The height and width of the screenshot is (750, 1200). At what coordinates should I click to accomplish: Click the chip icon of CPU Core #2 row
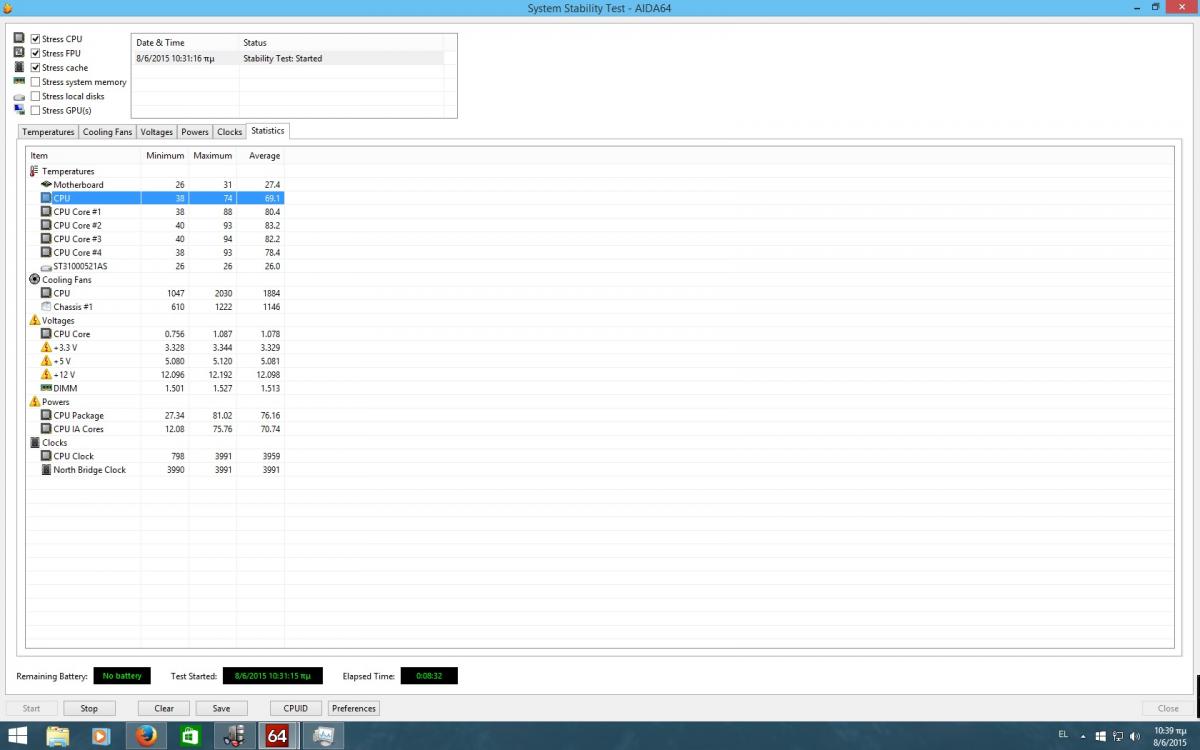point(46,225)
